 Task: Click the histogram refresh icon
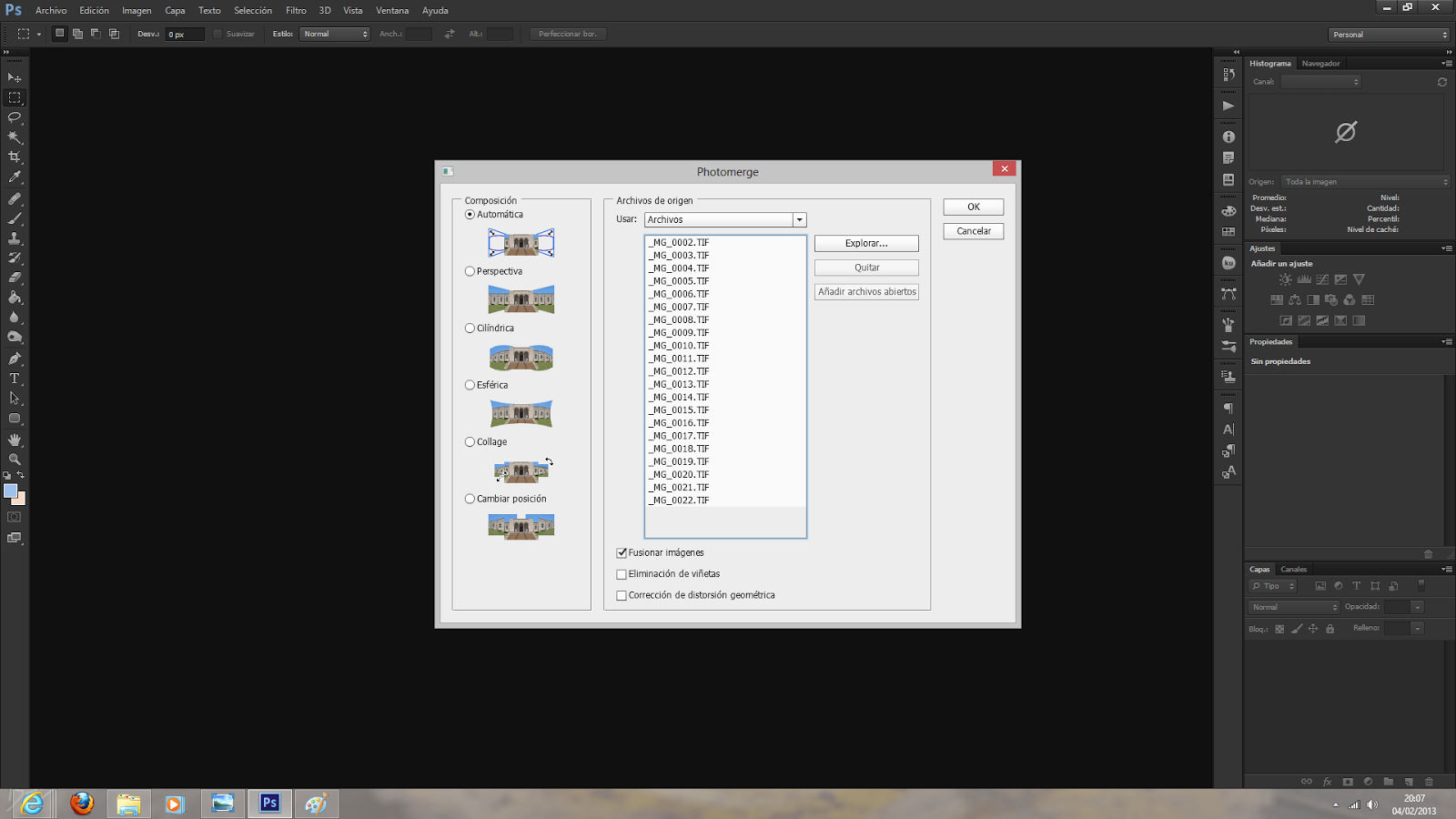pyautogui.click(x=1442, y=82)
